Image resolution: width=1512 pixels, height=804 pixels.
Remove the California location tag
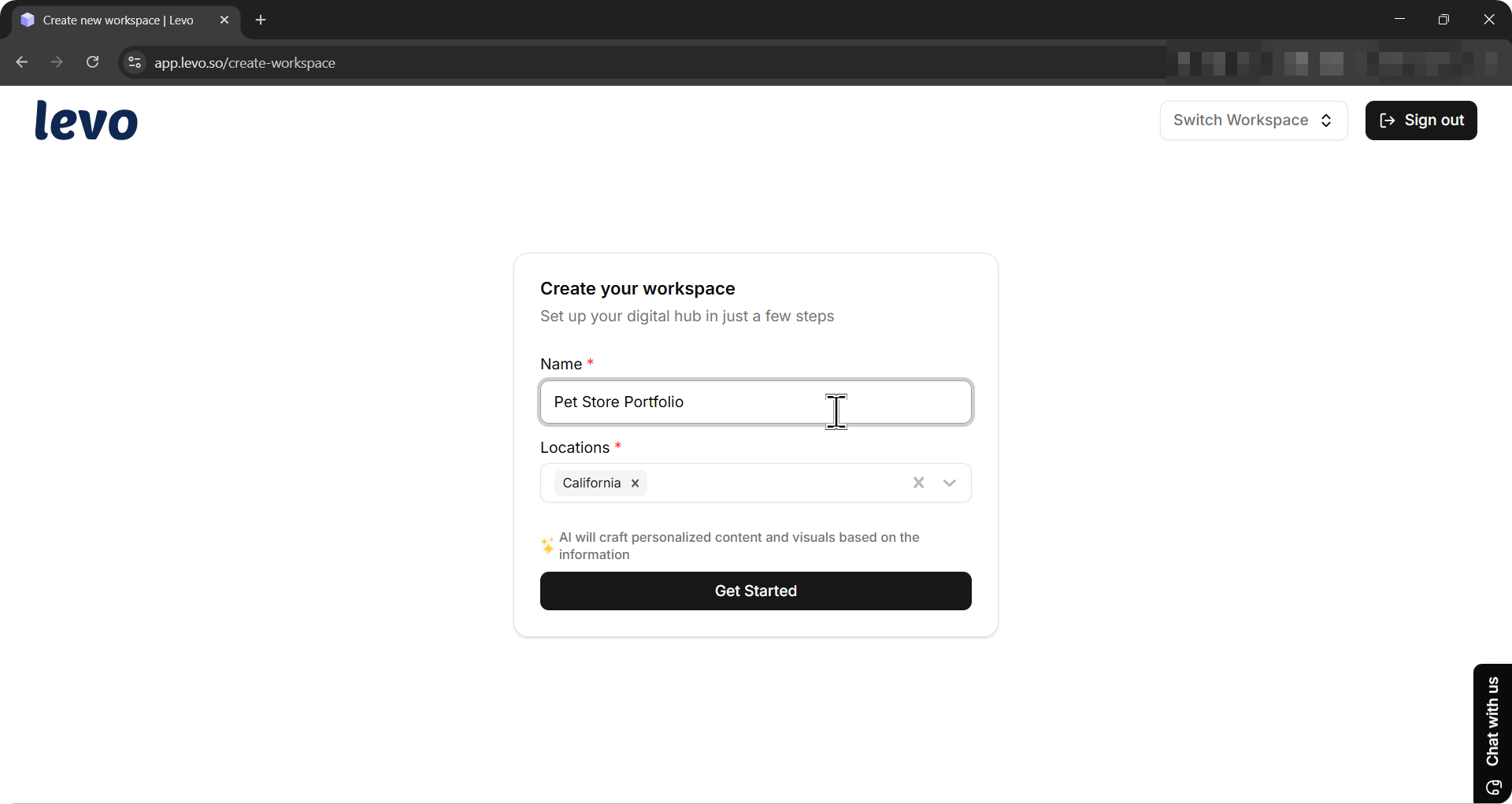[635, 484]
